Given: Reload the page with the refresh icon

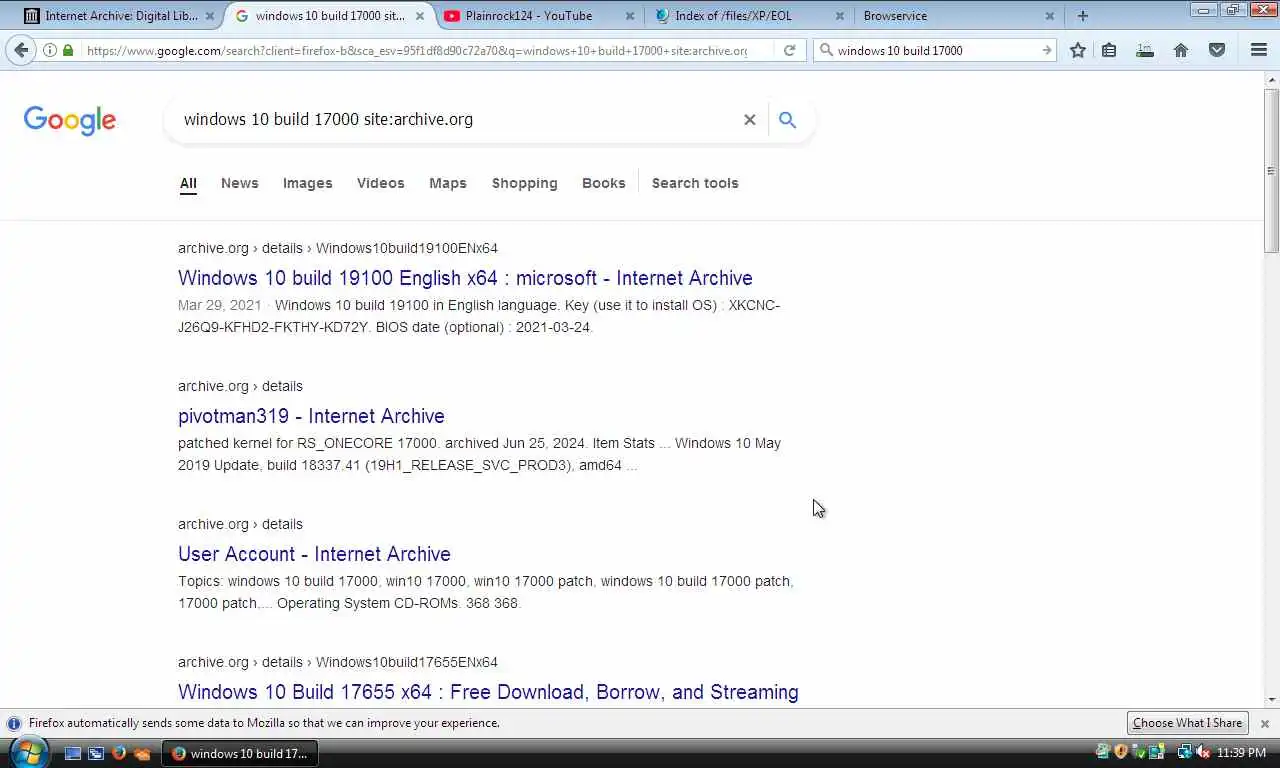Looking at the screenshot, I should coord(789,50).
